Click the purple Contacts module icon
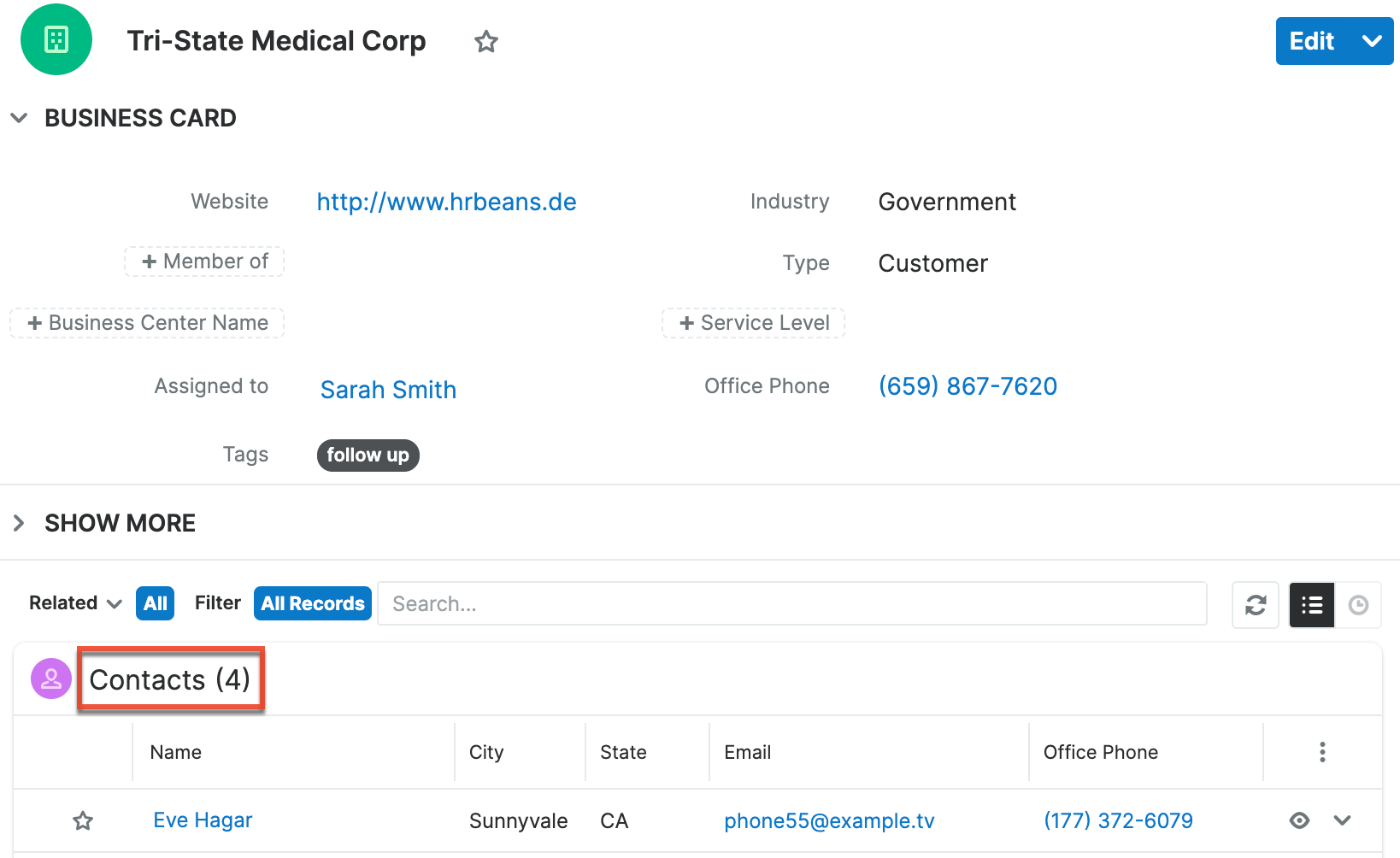1400x858 pixels. point(51,679)
